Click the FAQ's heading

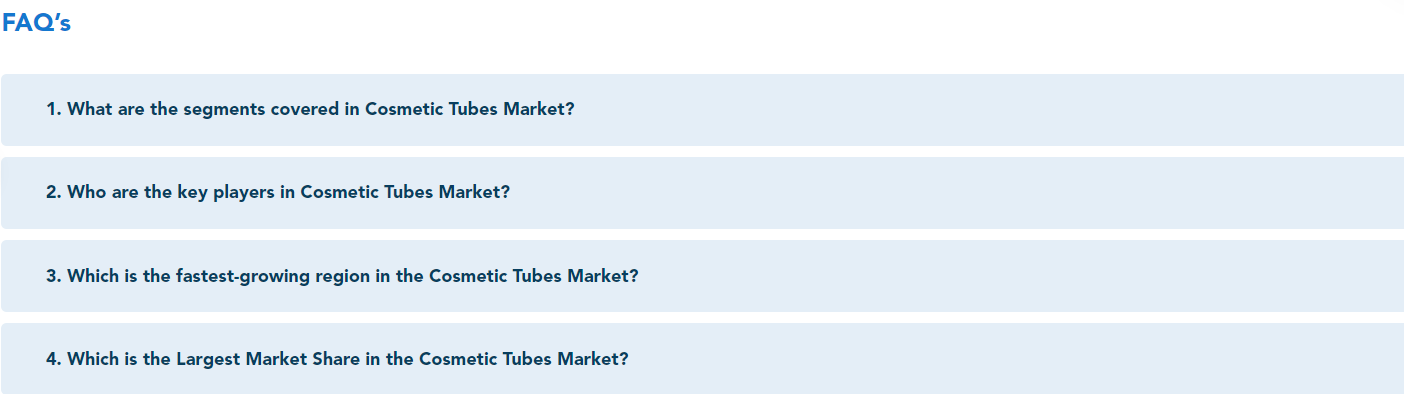(x=36, y=23)
